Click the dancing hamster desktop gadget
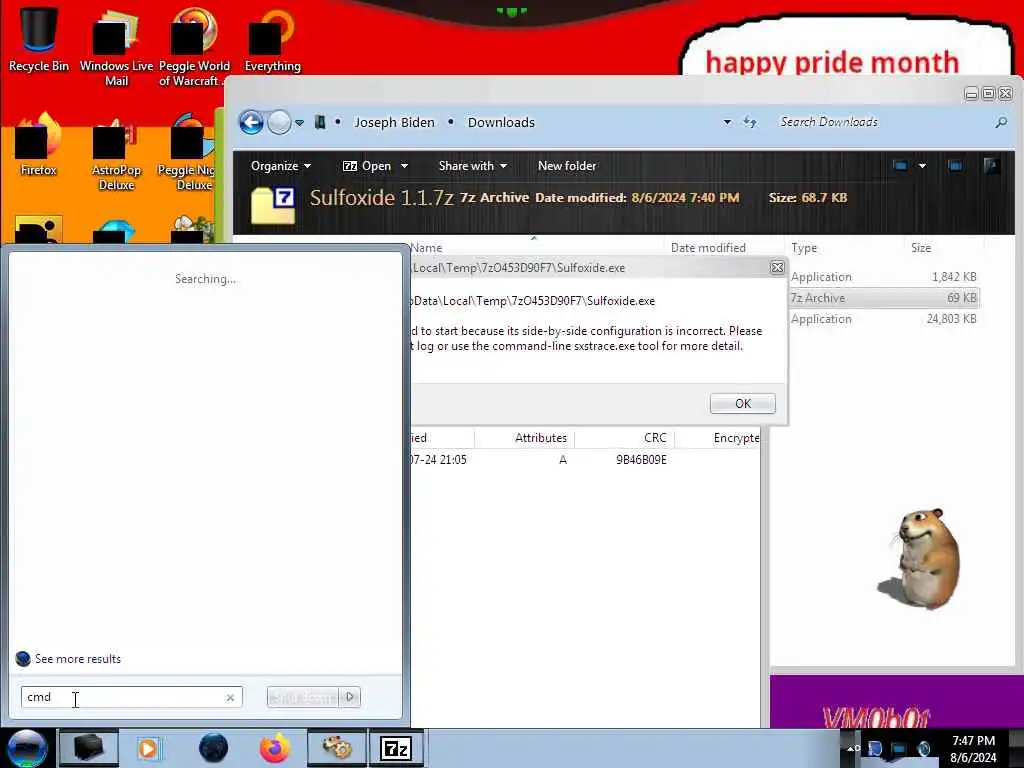Screen dimensions: 1024x768 click(918, 558)
